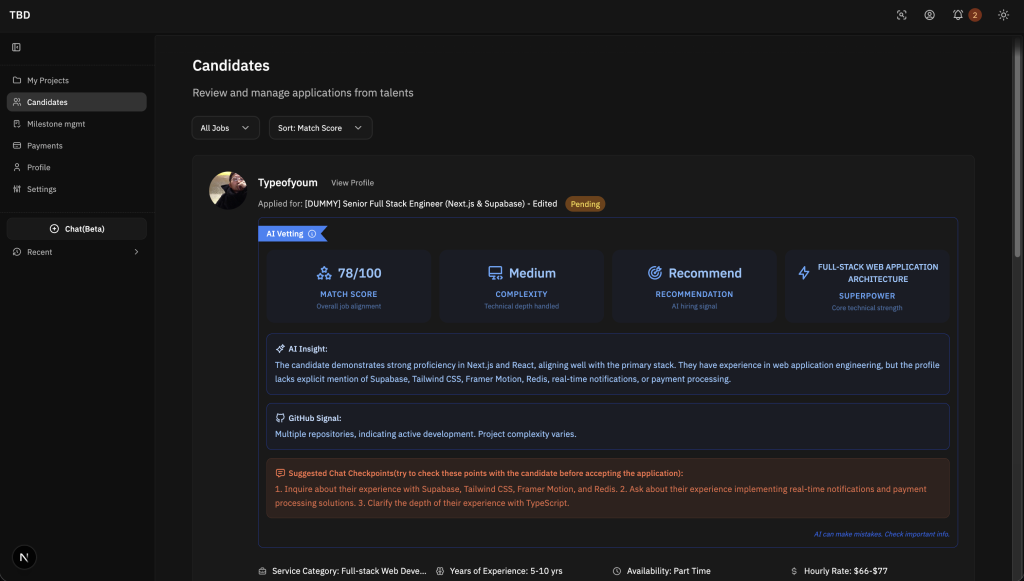Open the notifications bell
This screenshot has height=581, width=1024.
pyautogui.click(x=958, y=15)
